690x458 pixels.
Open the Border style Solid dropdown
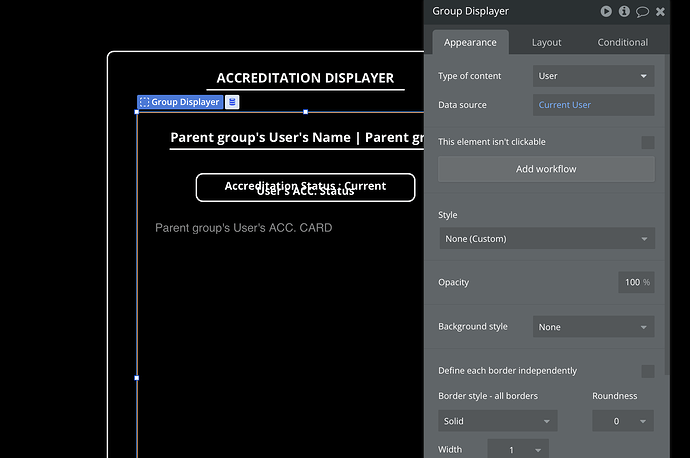[x=498, y=421]
